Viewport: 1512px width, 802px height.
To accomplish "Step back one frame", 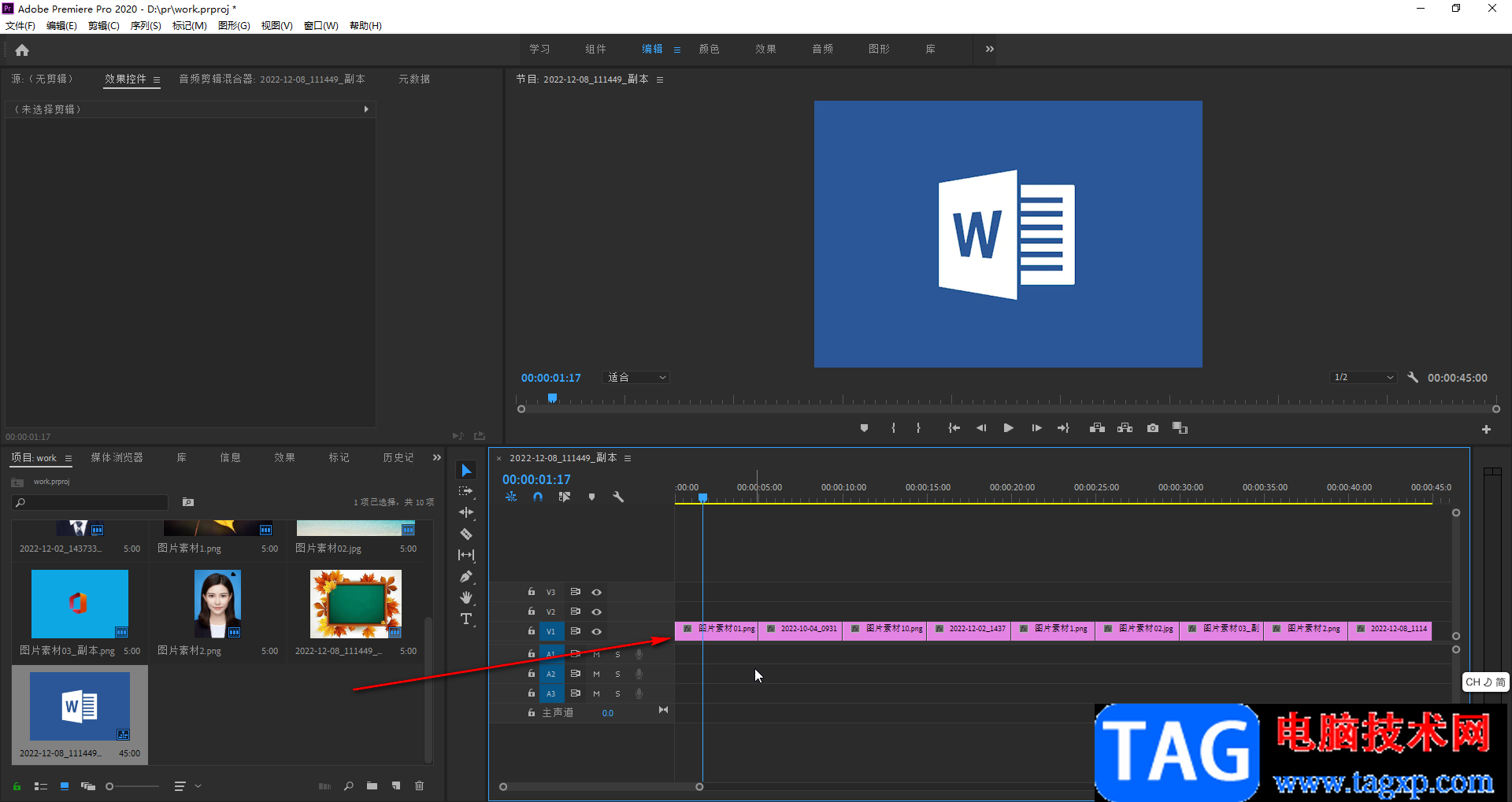I will pos(981,428).
